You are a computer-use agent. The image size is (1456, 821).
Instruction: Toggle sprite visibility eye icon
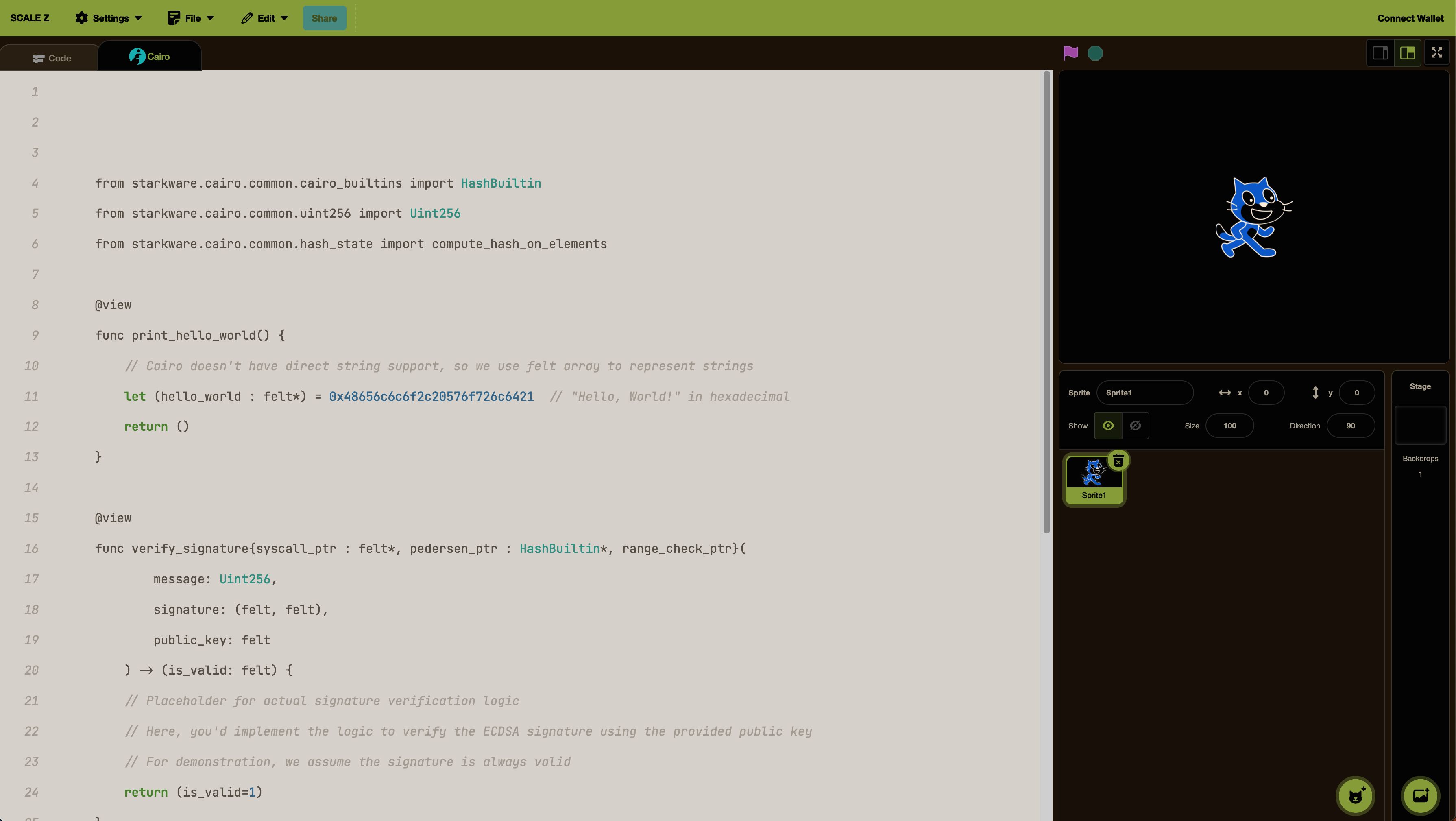click(x=1107, y=425)
